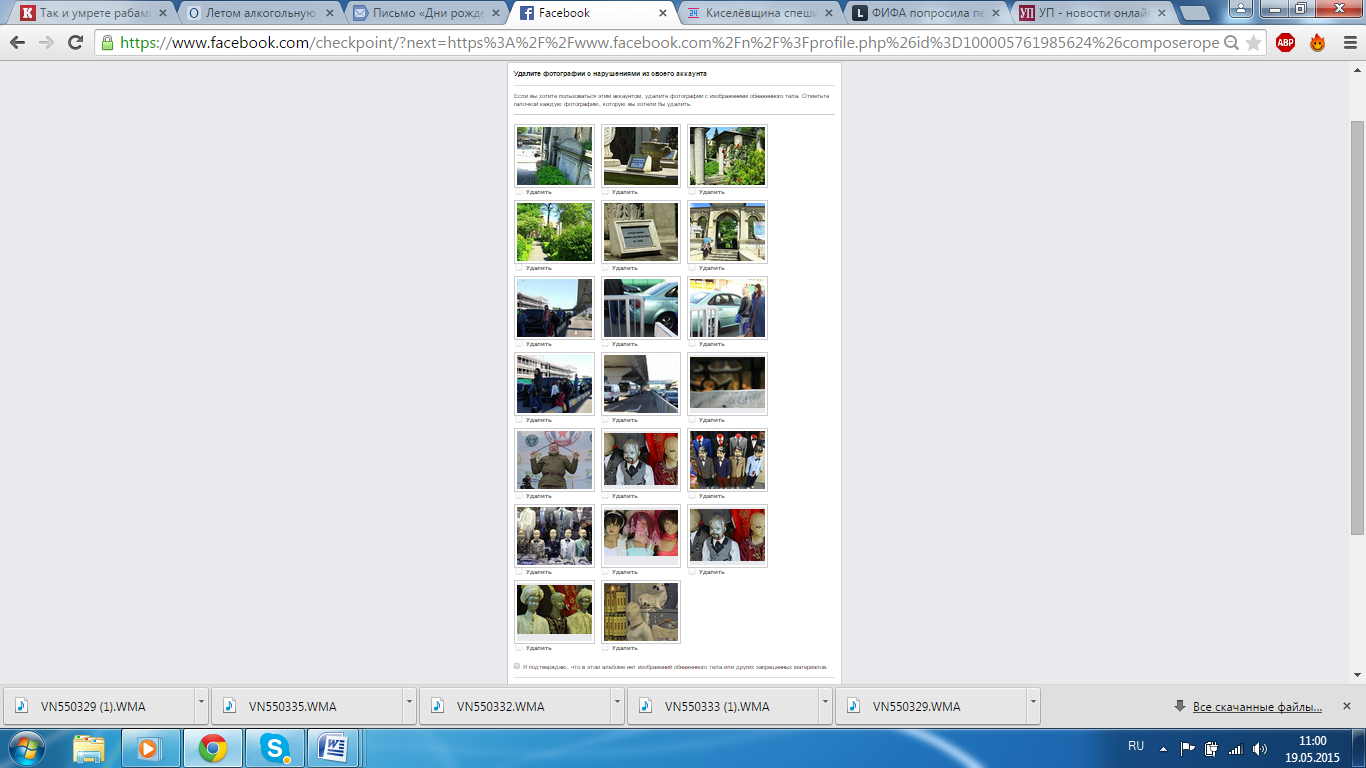The image size is (1366, 768).
Task: Open the downloaded file VN550329.WMA
Action: tap(916, 707)
